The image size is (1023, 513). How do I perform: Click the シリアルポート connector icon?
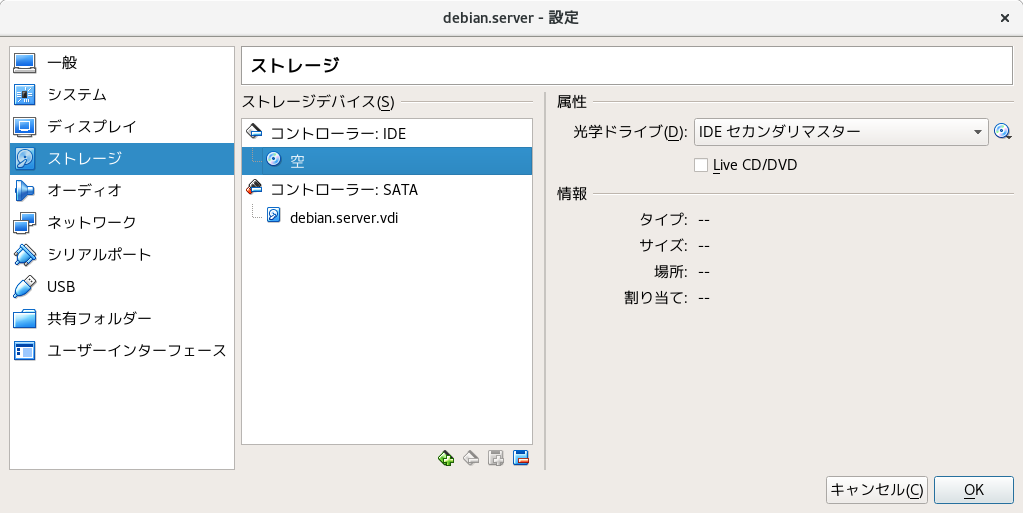pyautogui.click(x=25, y=255)
